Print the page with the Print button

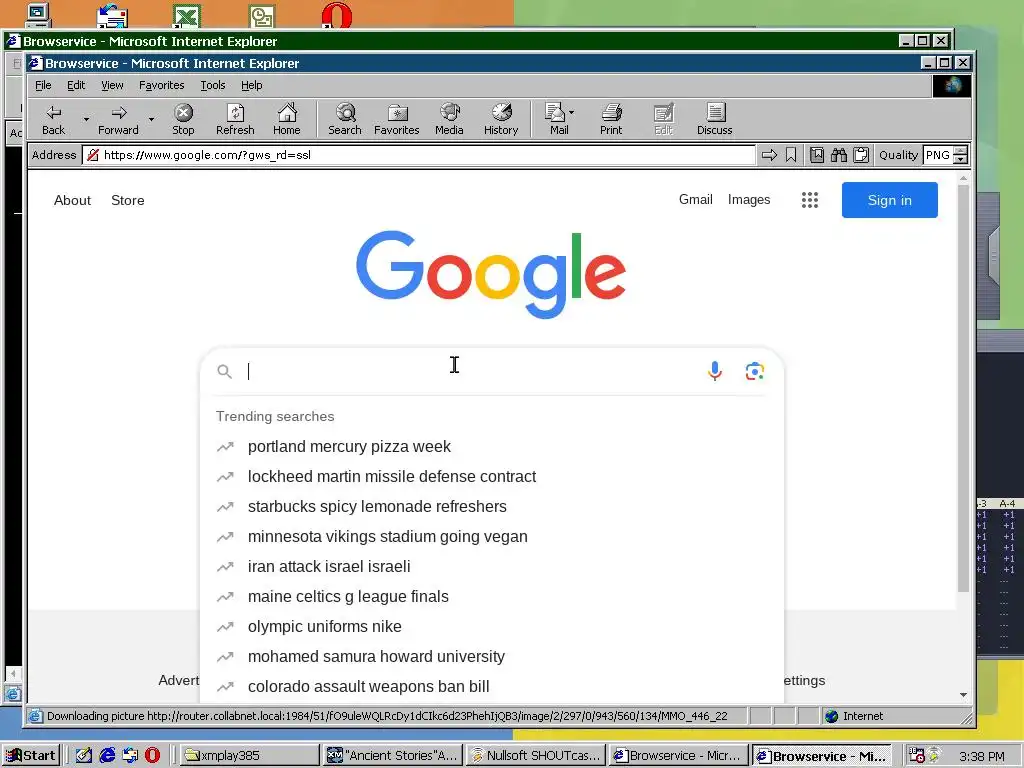(611, 119)
